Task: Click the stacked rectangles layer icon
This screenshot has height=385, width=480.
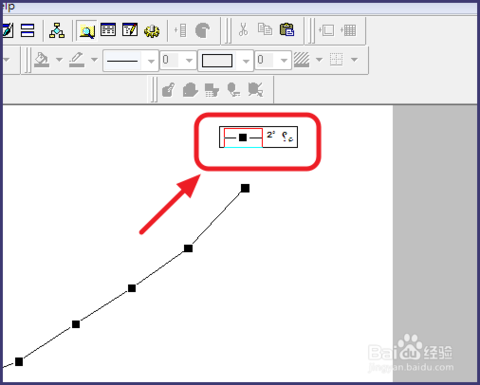Action: (x=27, y=30)
